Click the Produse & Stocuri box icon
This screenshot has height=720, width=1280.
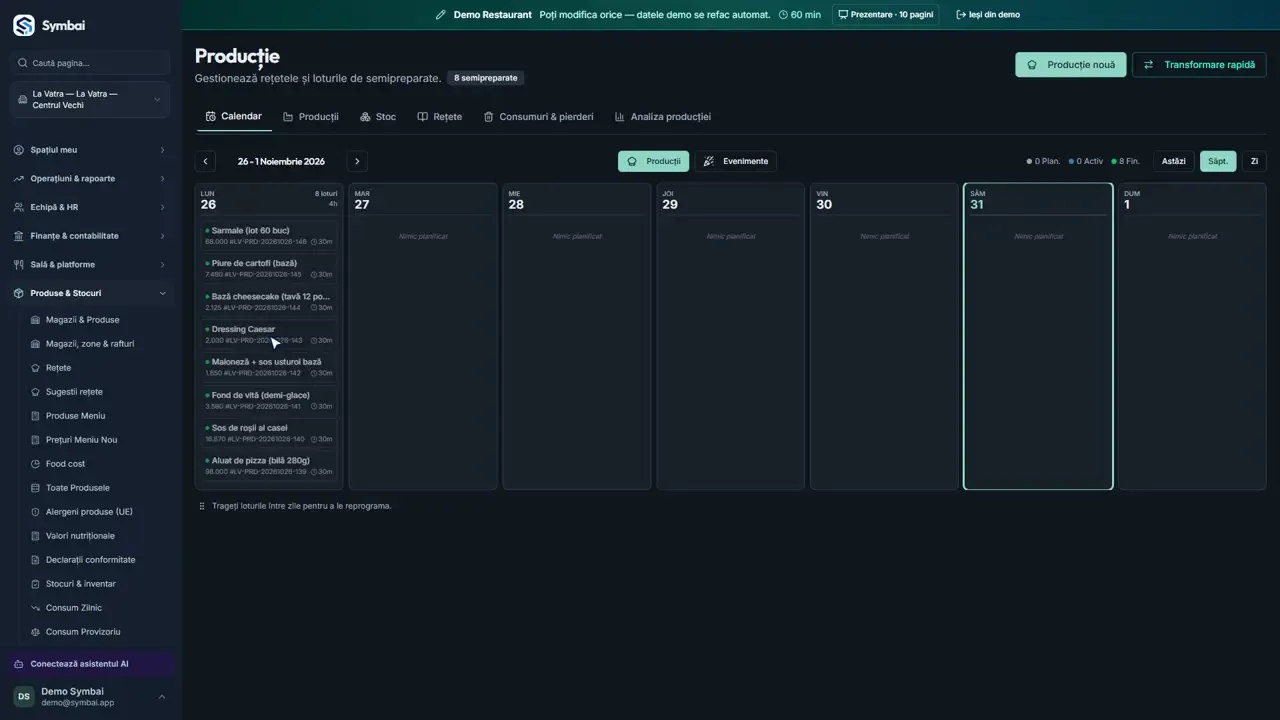19,293
